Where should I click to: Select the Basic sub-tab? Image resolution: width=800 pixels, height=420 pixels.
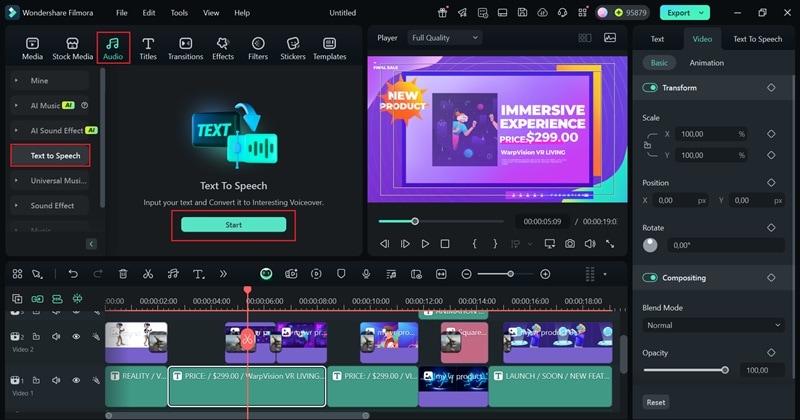659,63
